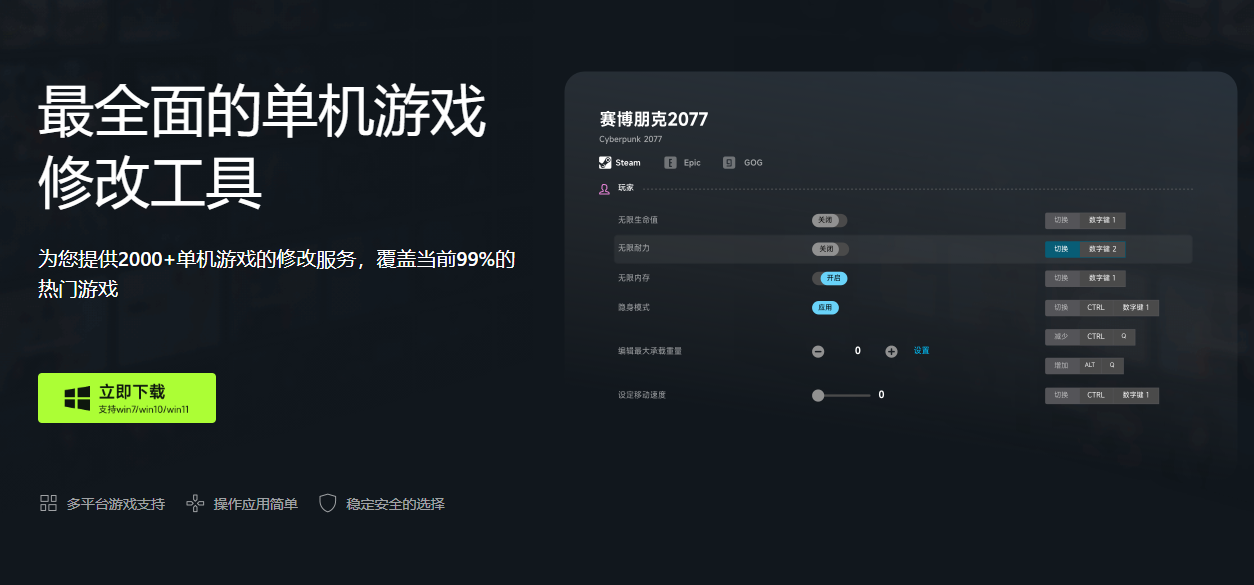This screenshot has width=1254, height=585.
Task: Click 切换 button in 隐身模式 row
Action: point(1062,308)
